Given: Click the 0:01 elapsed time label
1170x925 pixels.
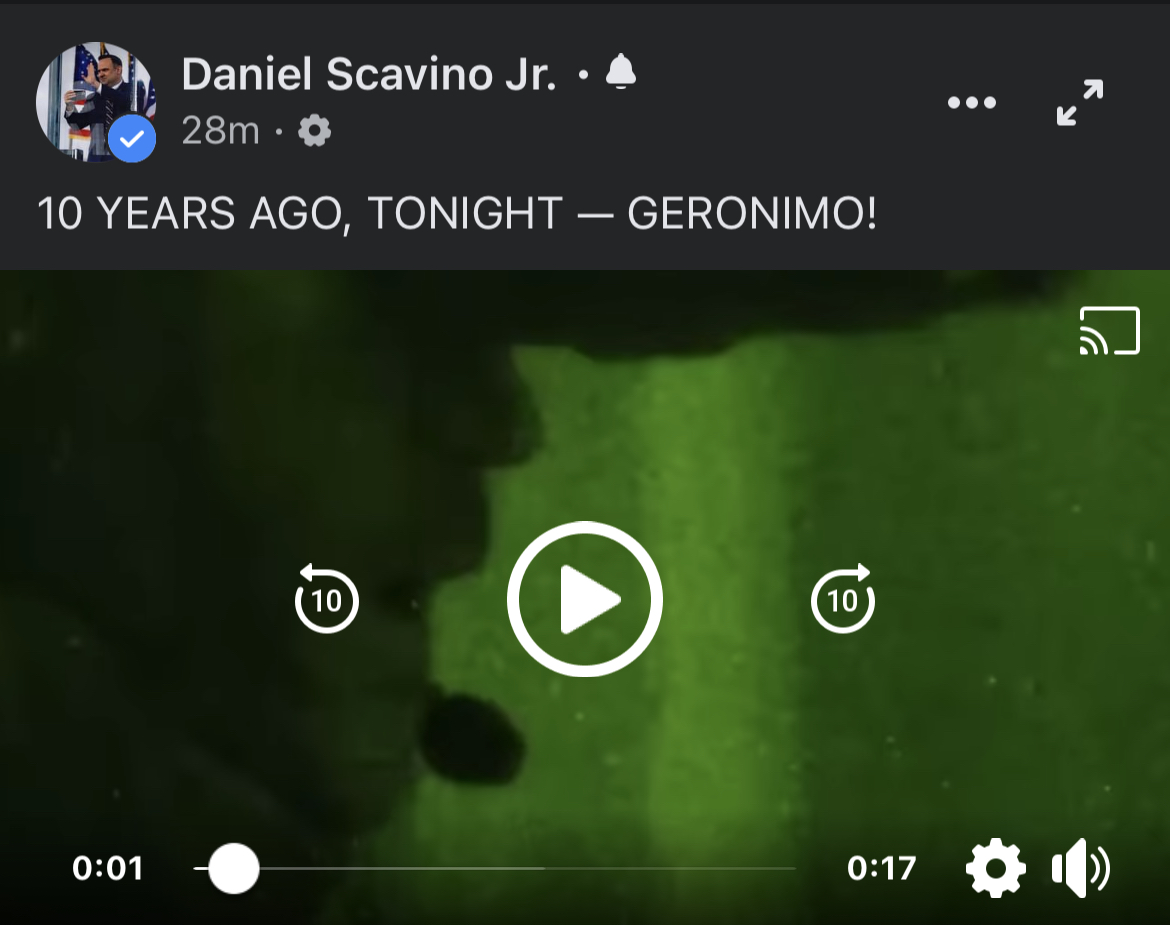Looking at the screenshot, I should click(107, 868).
